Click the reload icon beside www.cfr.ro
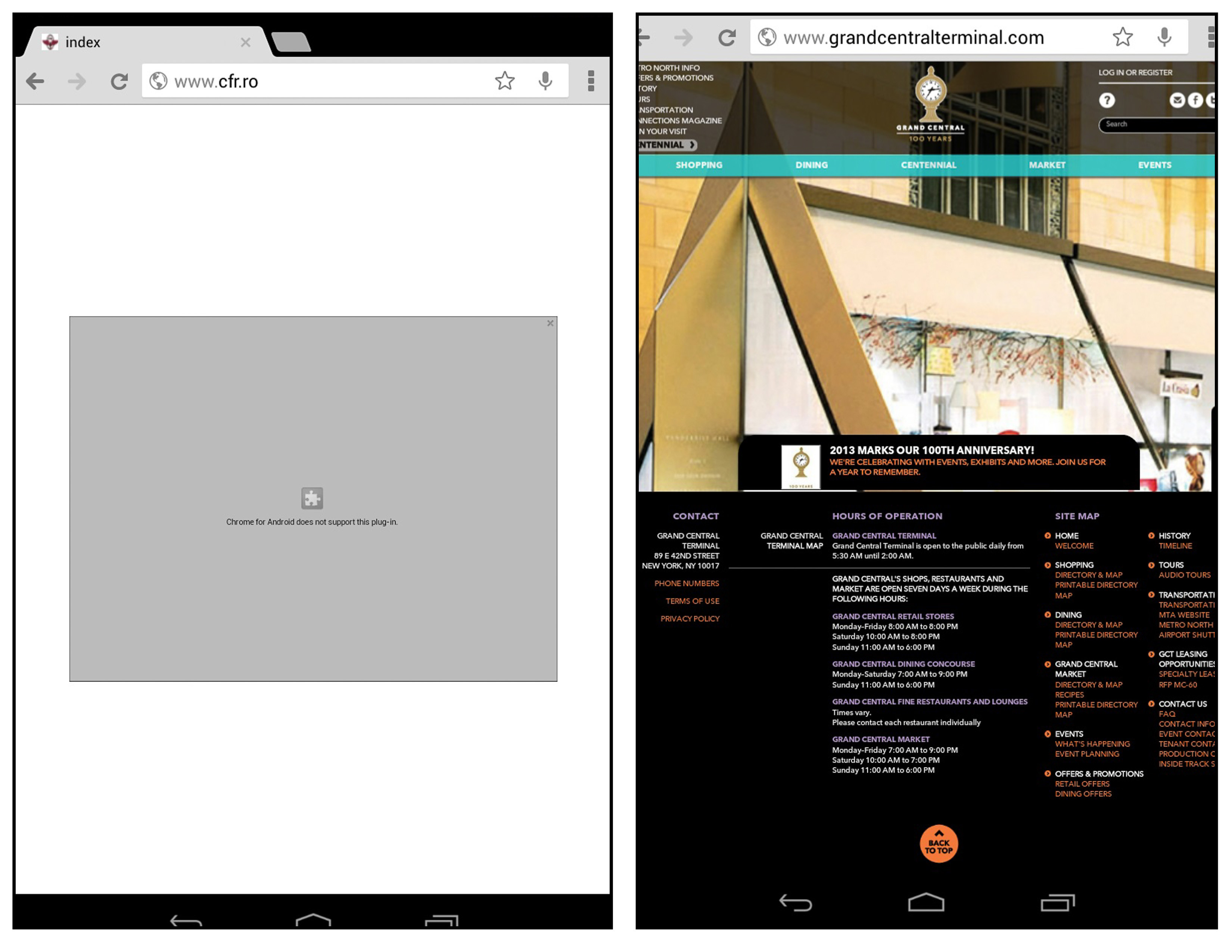This screenshot has height=952, width=1232. point(118,82)
